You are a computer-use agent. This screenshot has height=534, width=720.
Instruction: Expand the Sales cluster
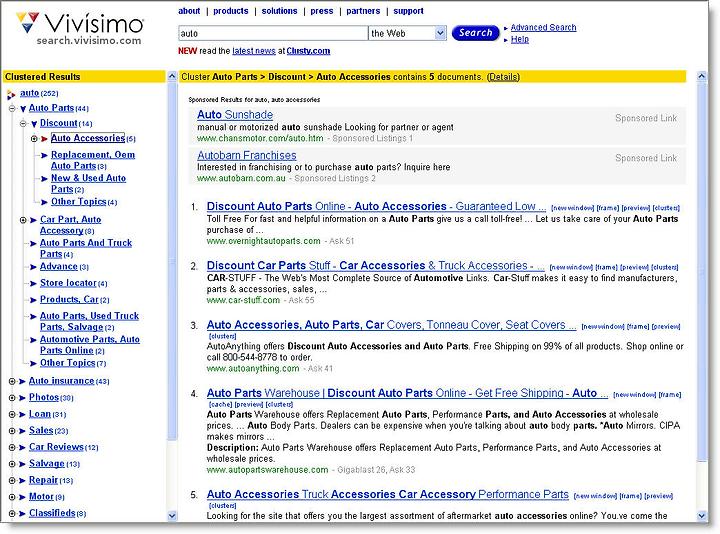[12, 431]
